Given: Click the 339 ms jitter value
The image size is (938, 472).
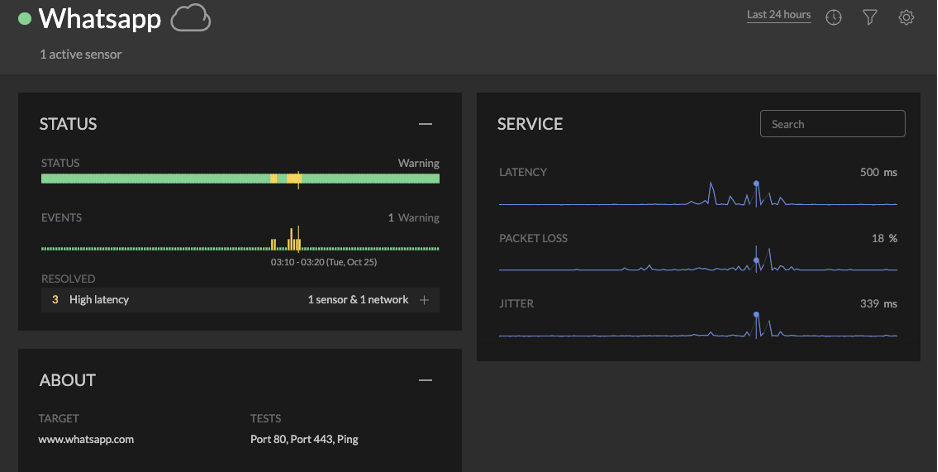Looking at the screenshot, I should [x=879, y=304].
